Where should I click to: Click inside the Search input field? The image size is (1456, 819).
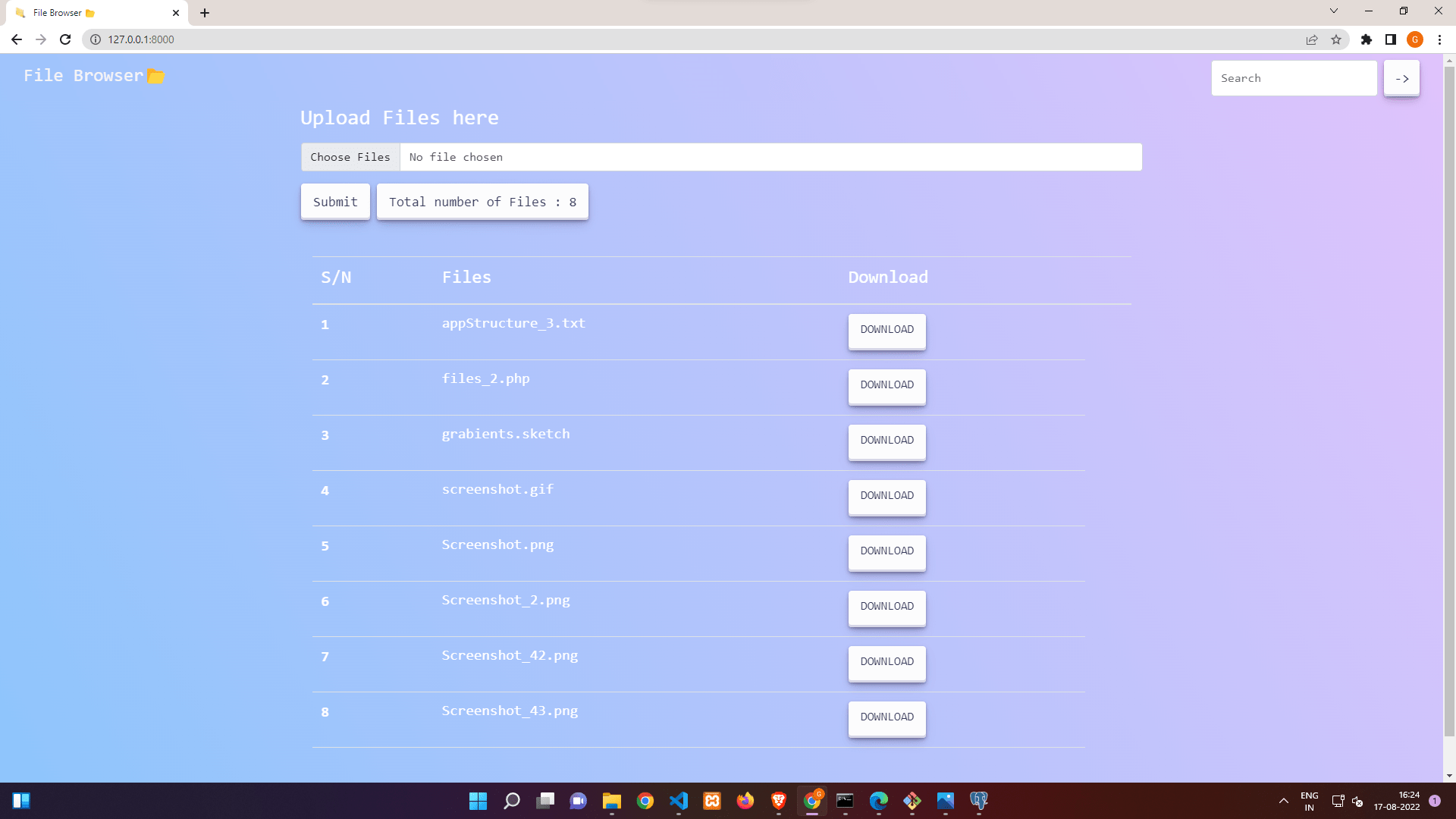pyautogui.click(x=1294, y=77)
